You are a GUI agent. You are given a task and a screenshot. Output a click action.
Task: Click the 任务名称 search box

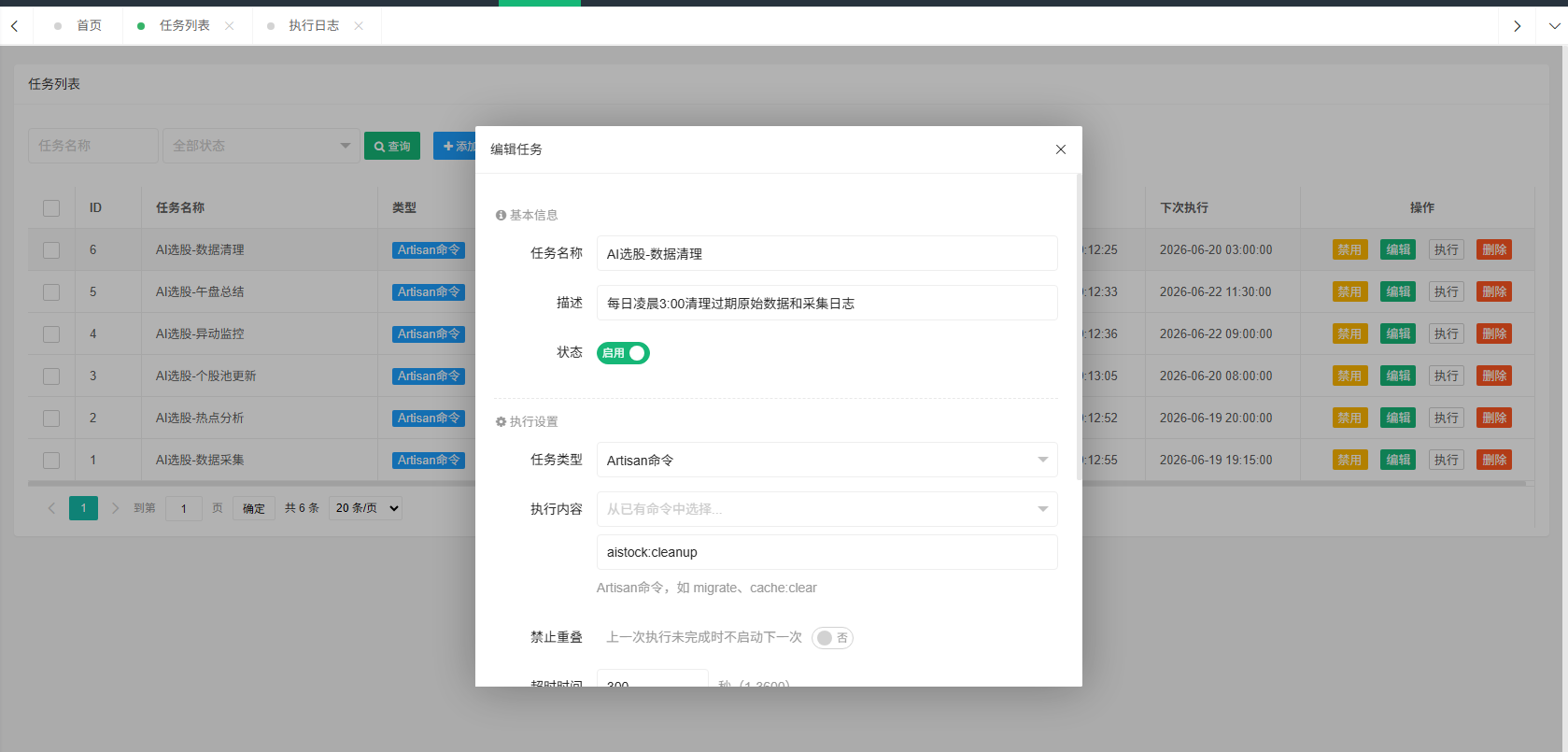pyautogui.click(x=93, y=146)
